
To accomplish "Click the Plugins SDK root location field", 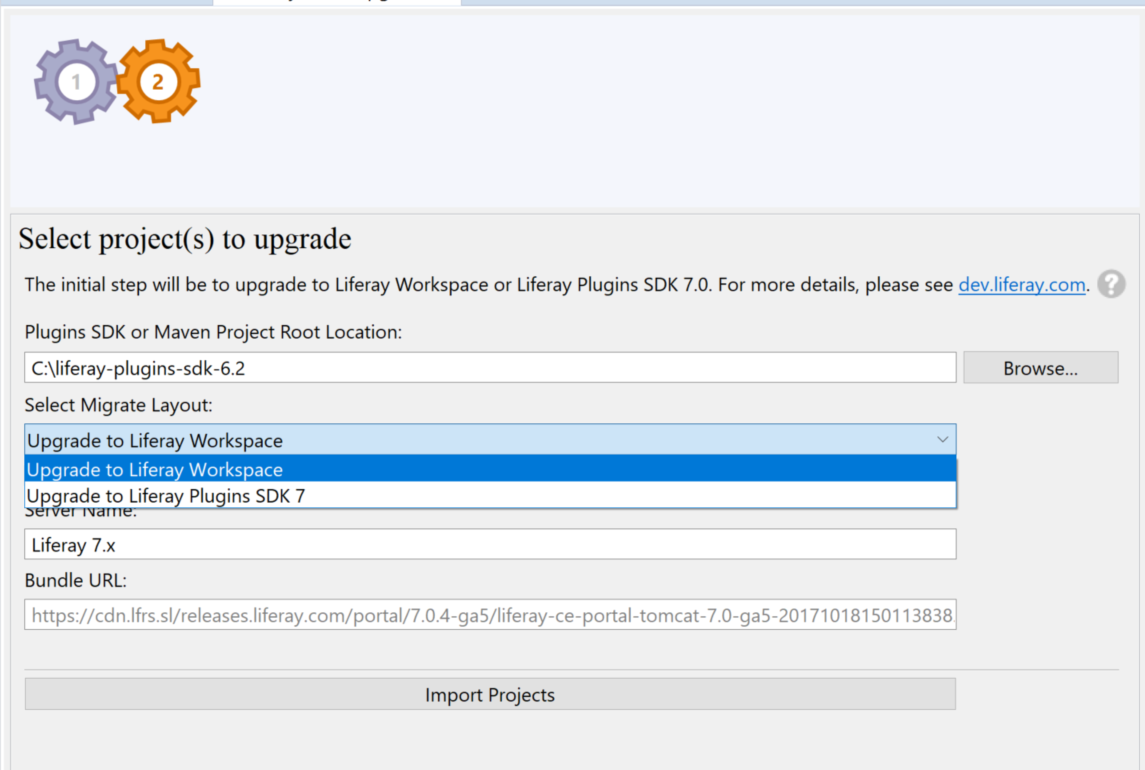I will (490, 367).
